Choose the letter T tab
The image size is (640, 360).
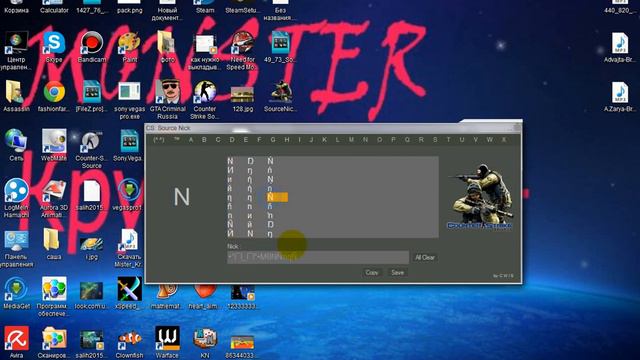[448, 140]
